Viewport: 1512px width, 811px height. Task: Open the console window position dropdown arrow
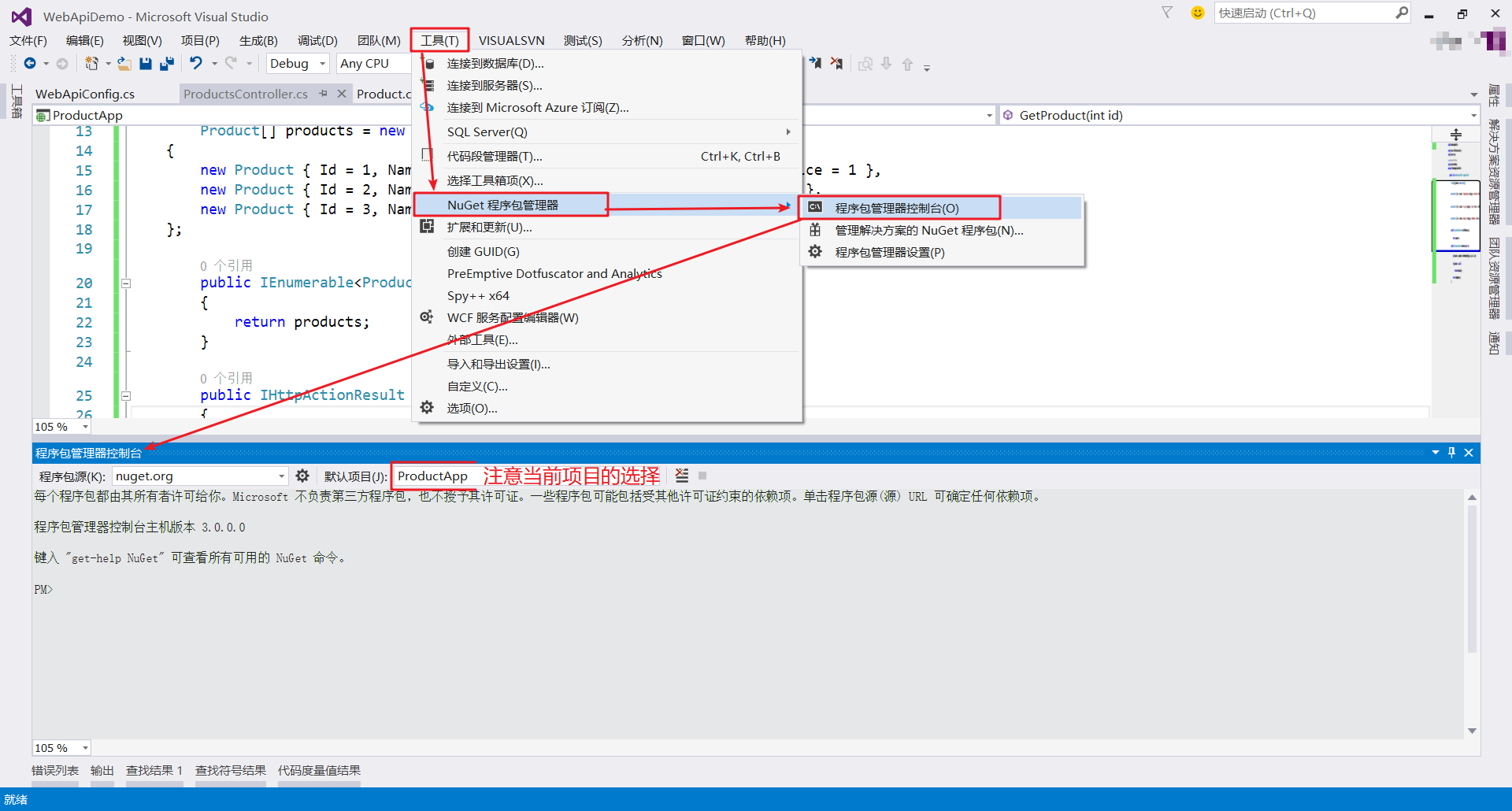[1436, 453]
